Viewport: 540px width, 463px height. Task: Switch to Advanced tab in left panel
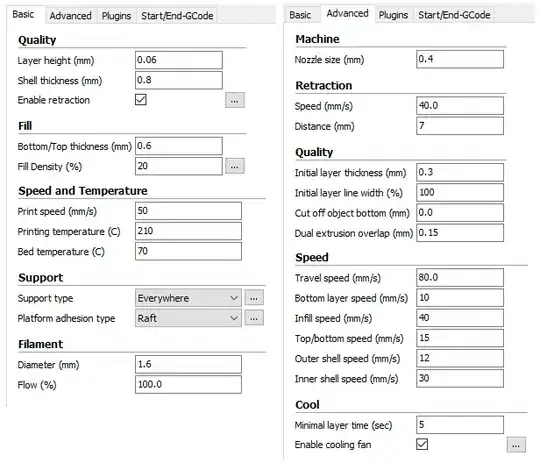71,16
